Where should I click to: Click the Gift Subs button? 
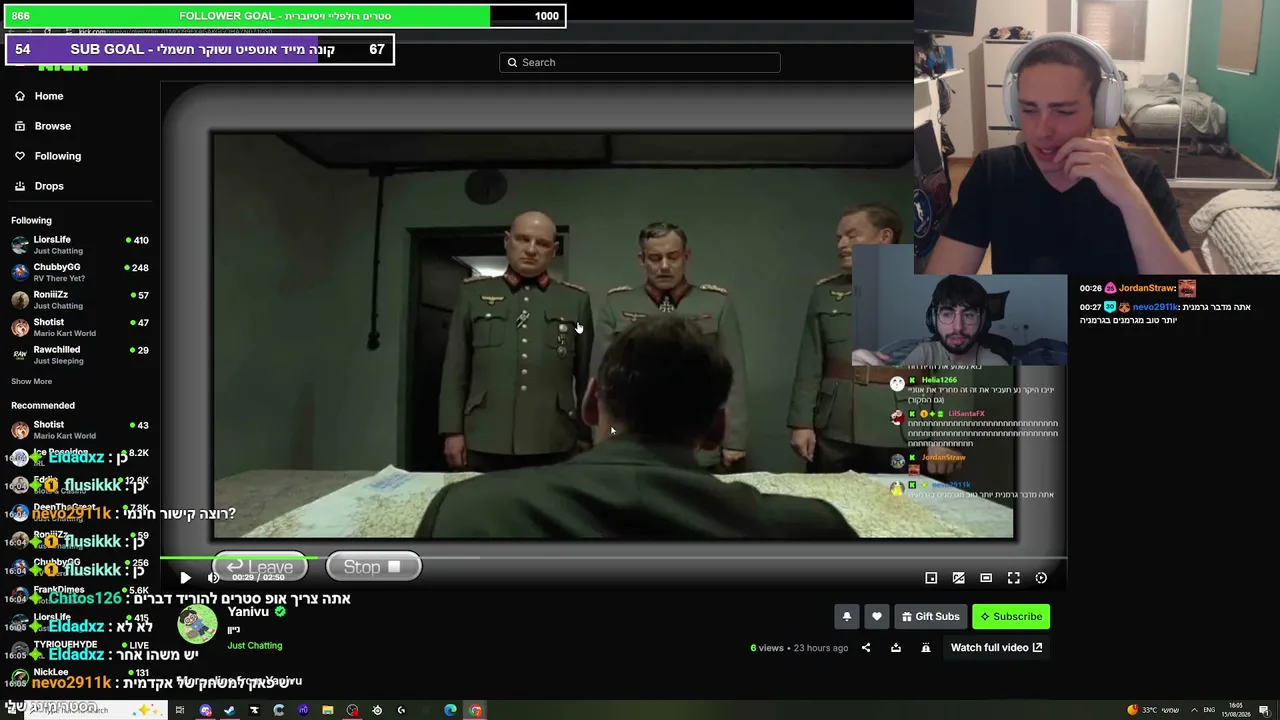(x=930, y=617)
